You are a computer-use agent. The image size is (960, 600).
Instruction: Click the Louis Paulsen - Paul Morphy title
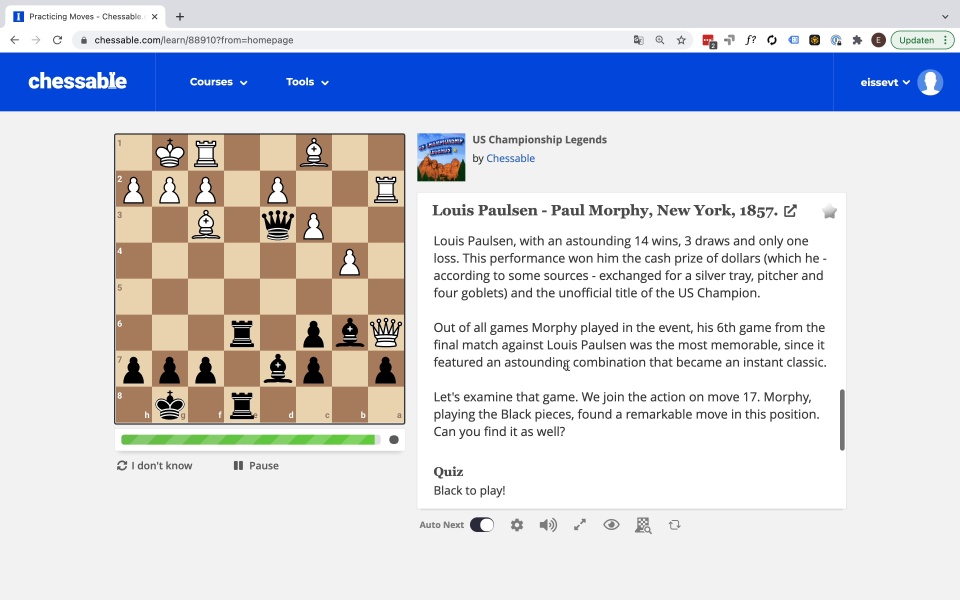tap(605, 211)
